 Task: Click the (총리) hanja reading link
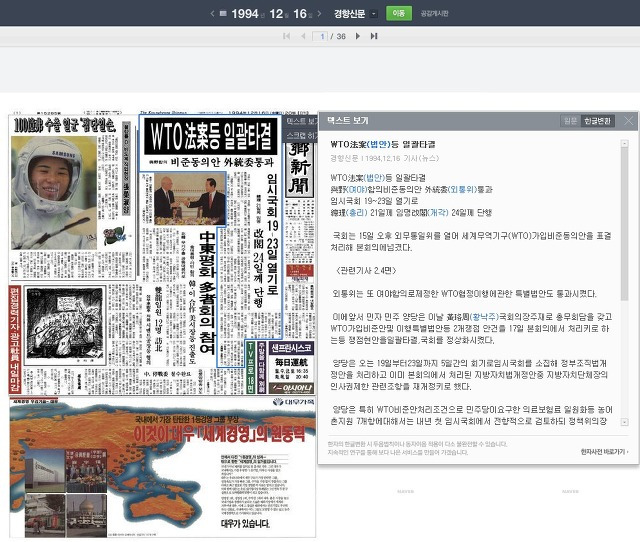(357, 213)
